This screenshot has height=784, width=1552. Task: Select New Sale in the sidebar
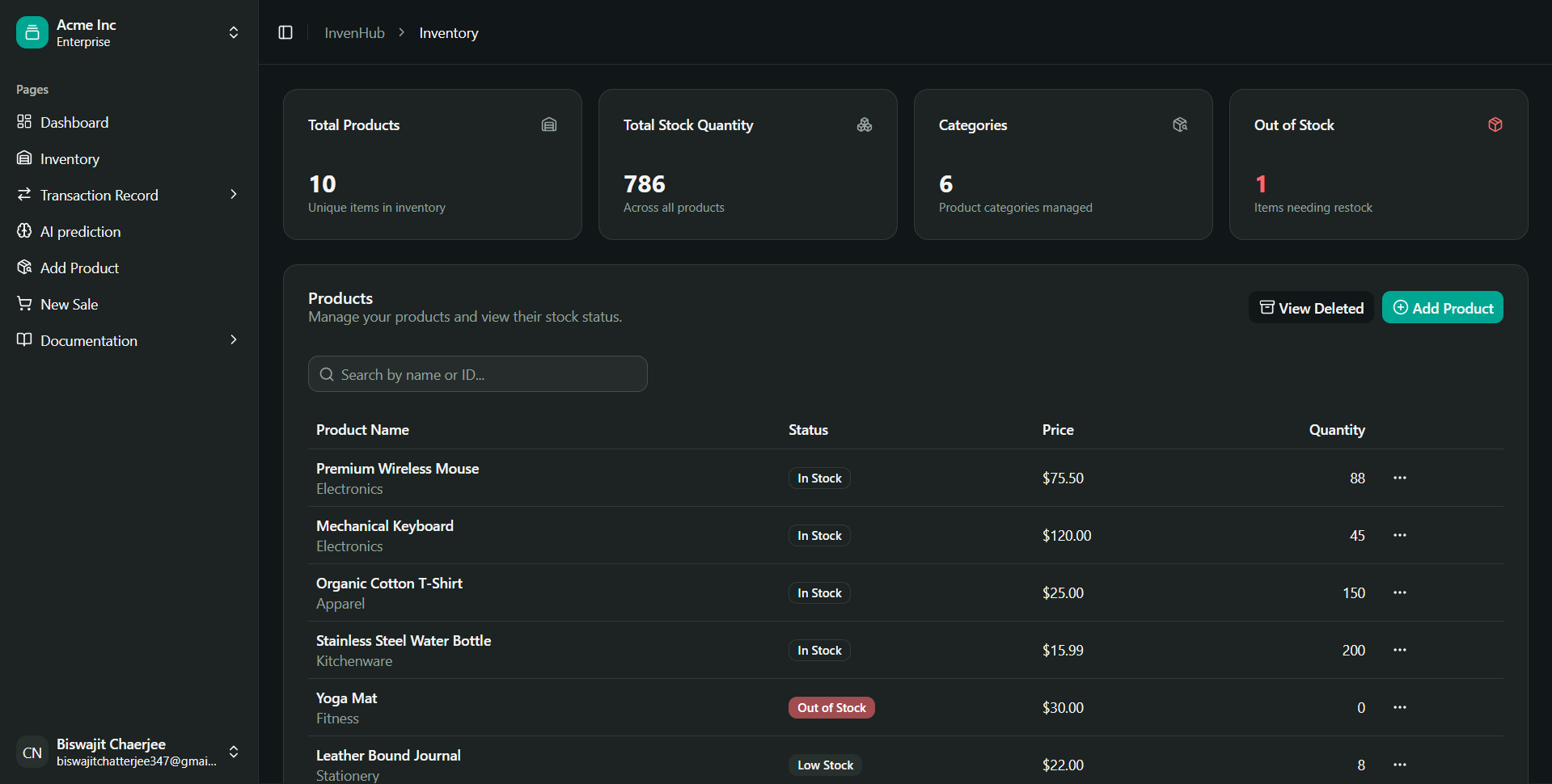tap(69, 305)
